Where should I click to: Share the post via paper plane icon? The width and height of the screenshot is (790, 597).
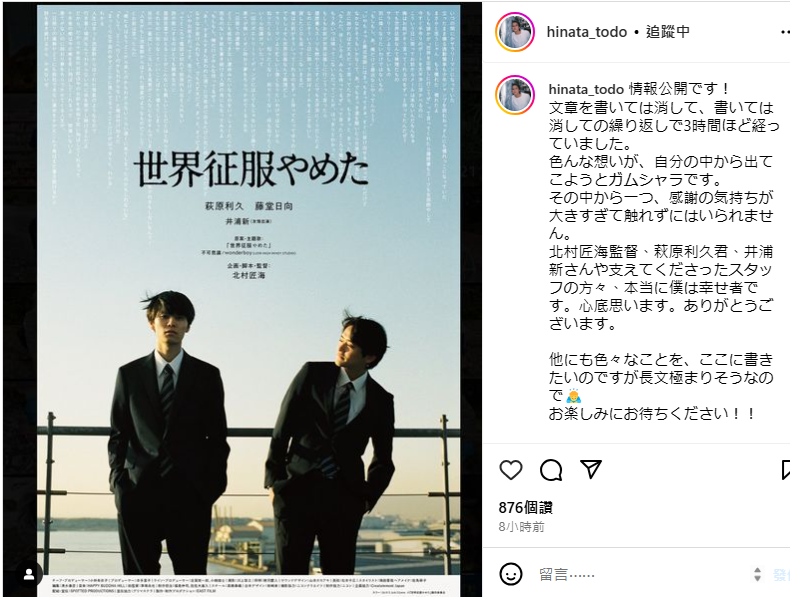point(590,469)
